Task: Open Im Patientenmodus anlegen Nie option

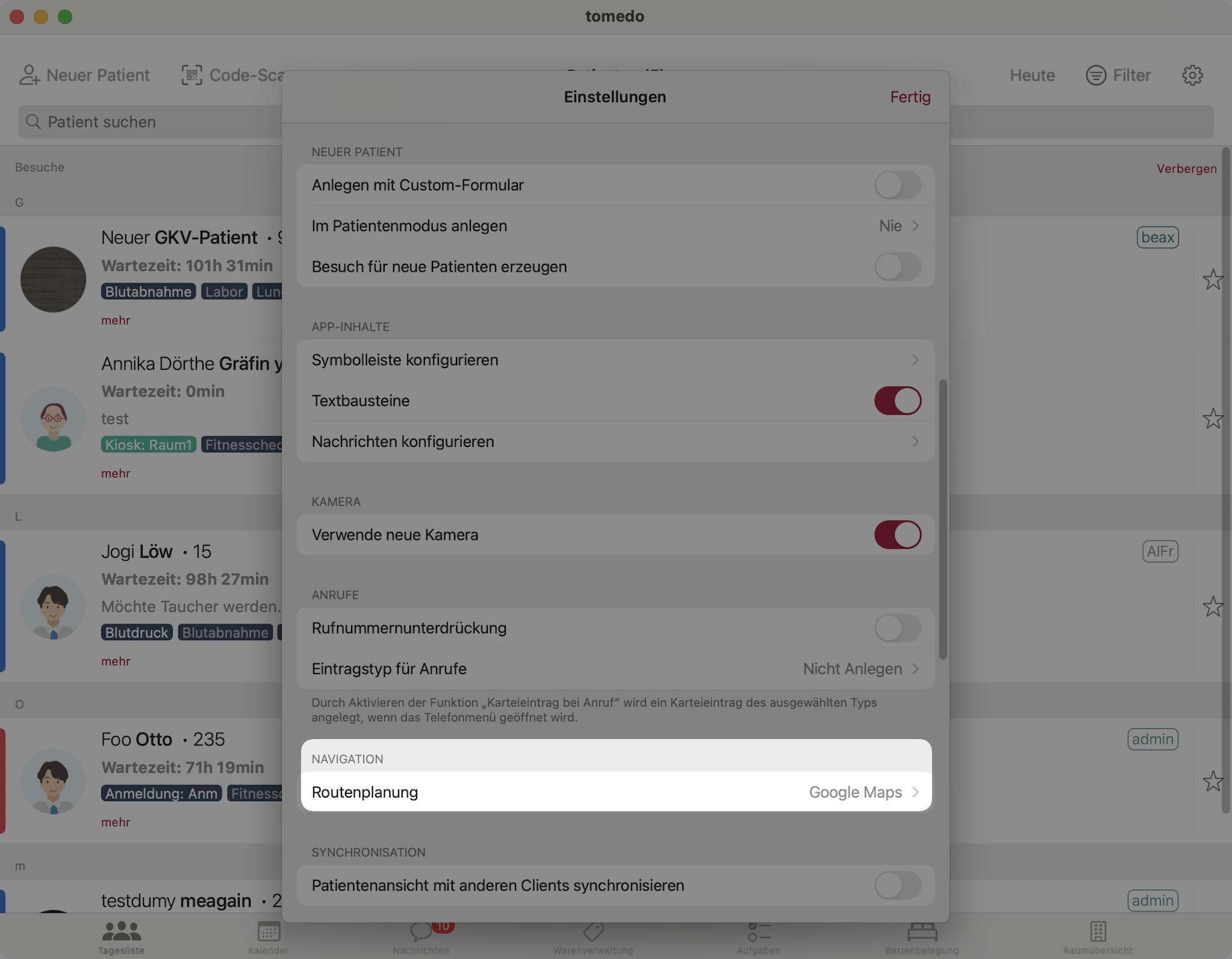Action: pos(615,226)
